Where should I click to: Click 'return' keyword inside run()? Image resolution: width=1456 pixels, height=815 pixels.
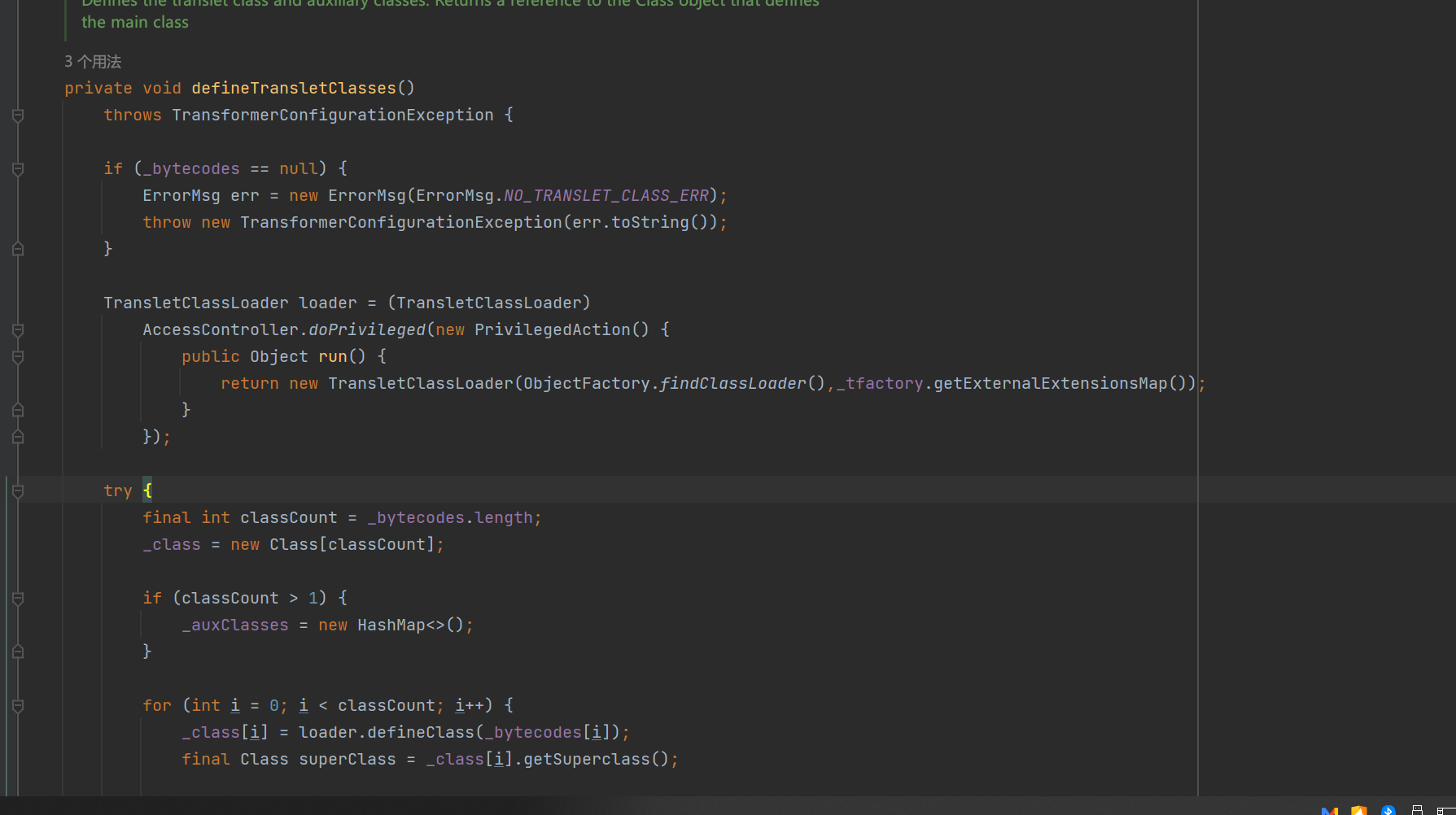click(250, 383)
